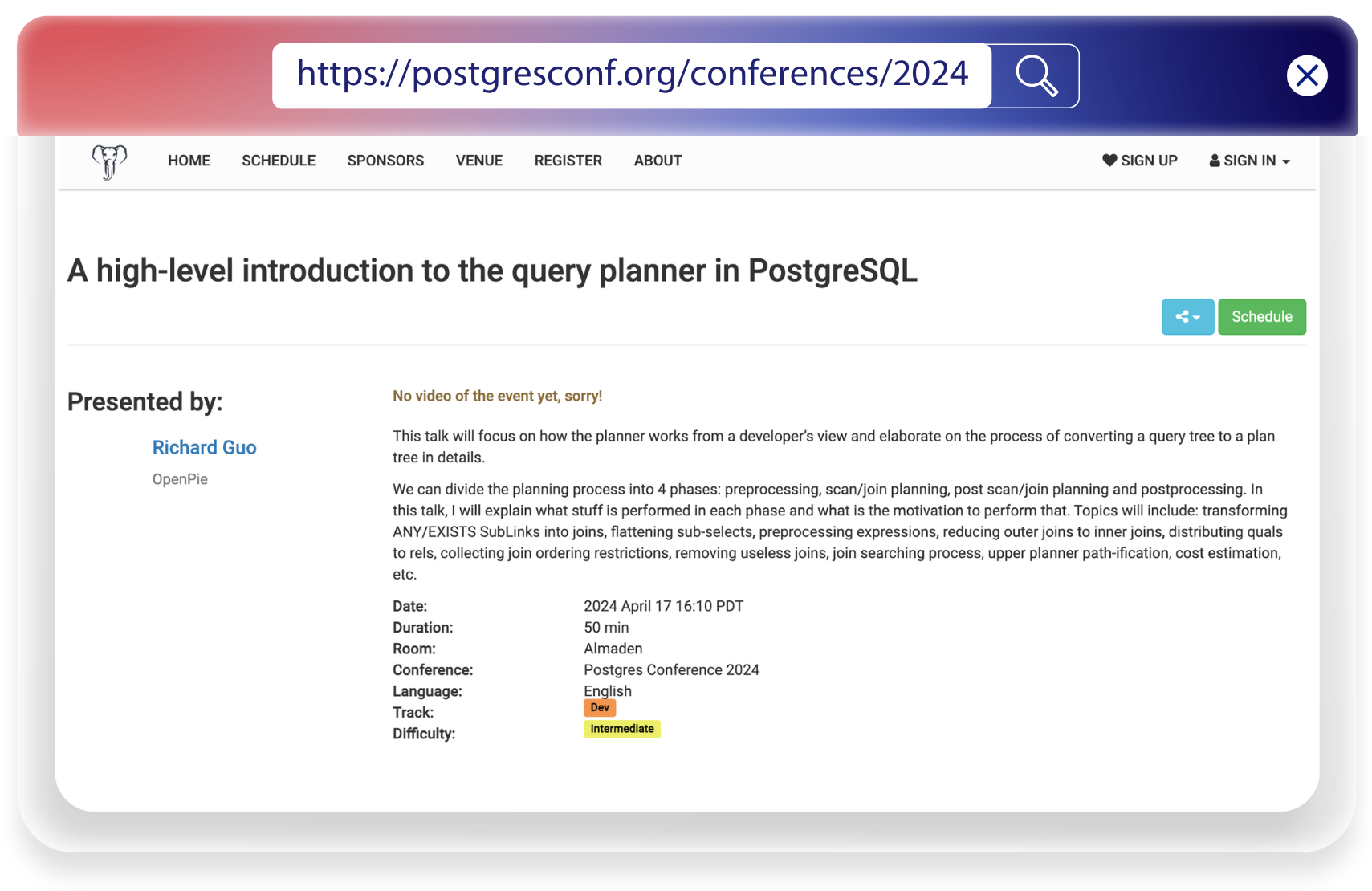Click the talk title heading
1372x891 pixels.
[492, 271]
